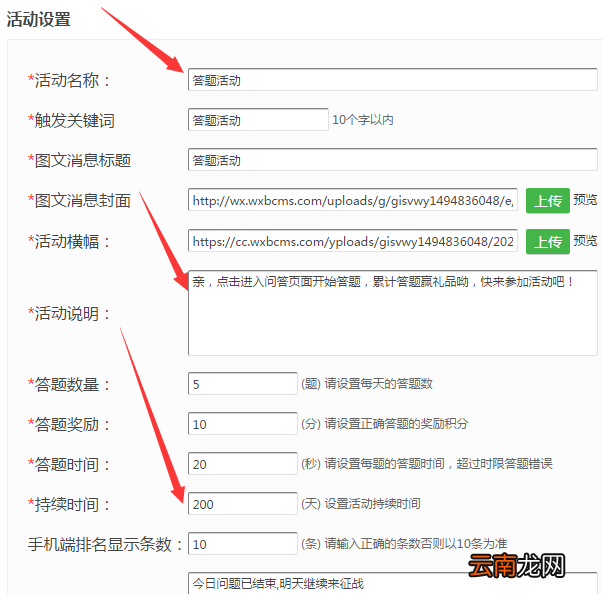Upload image for 图文消息封面
Screen dimensions: 602x594
(547, 200)
